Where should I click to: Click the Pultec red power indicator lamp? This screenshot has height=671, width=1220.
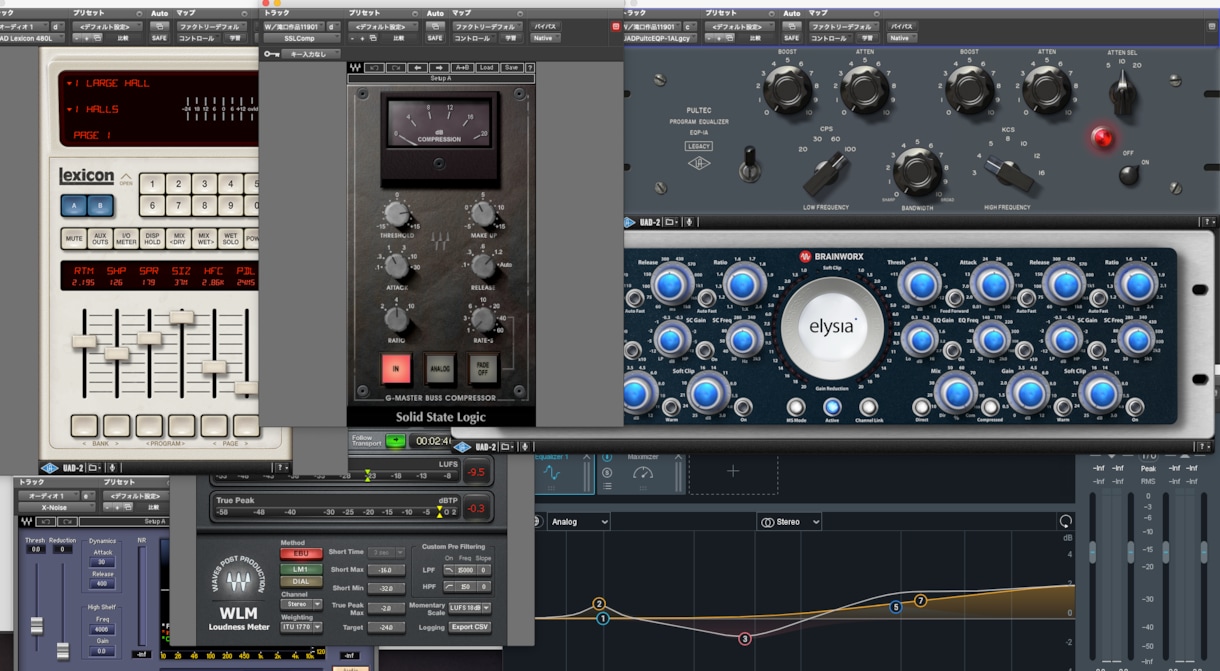click(1102, 138)
